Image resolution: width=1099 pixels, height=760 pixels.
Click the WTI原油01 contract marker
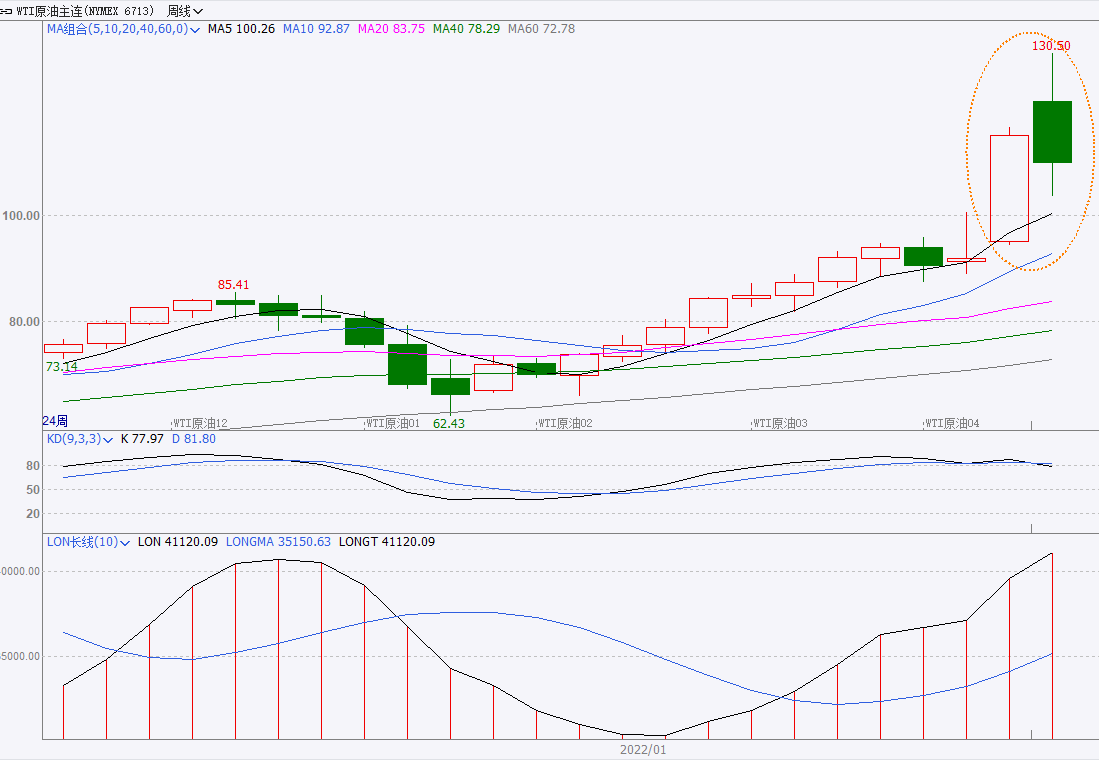392,423
